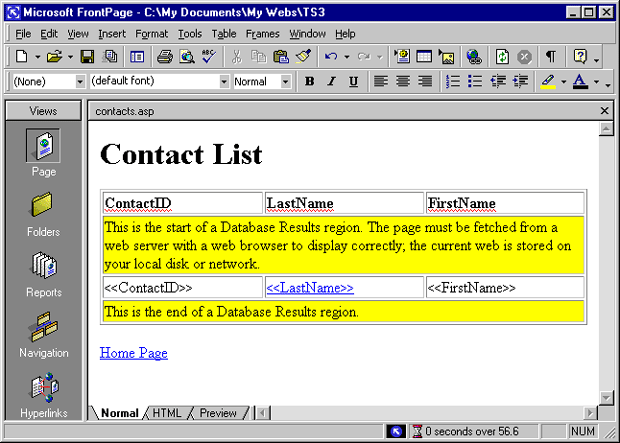620x443 pixels.
Task: Toggle Underline formatting
Action: click(353, 81)
